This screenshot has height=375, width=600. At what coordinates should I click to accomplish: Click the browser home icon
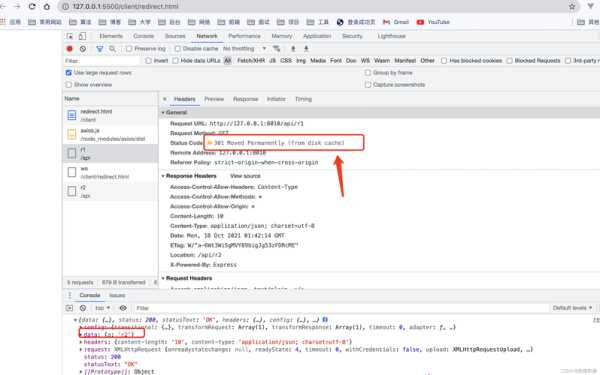47,7
